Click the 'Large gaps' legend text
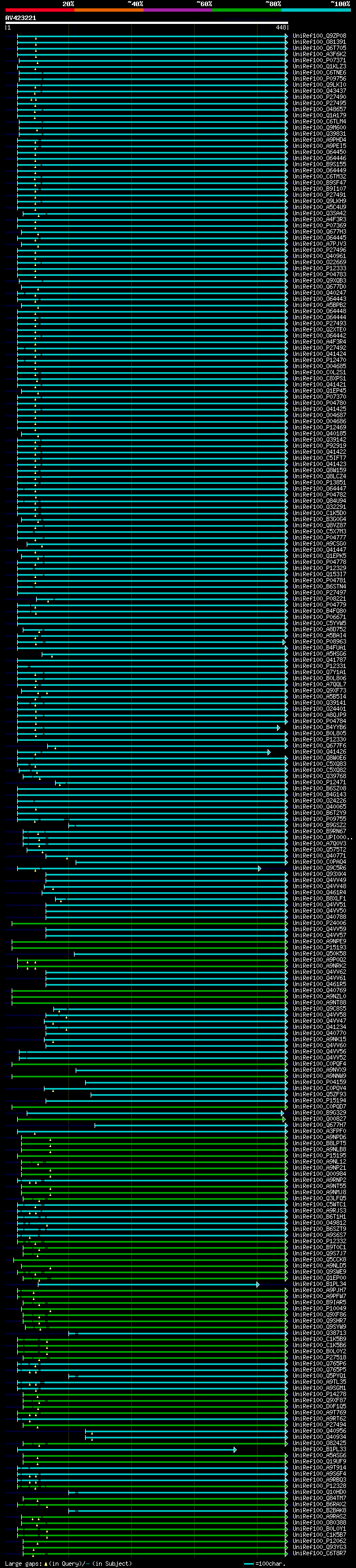Image resolution: width=356 pixels, height=1568 pixels. pos(23,1563)
